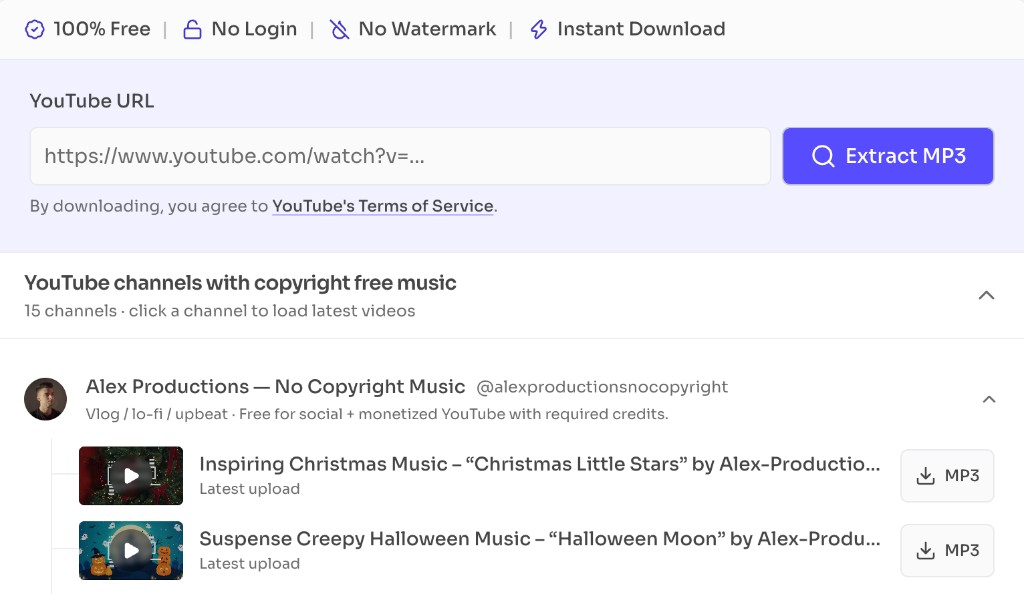Click the Suspense Creepy Halloween Music title
This screenshot has height=594, width=1024.
click(539, 539)
